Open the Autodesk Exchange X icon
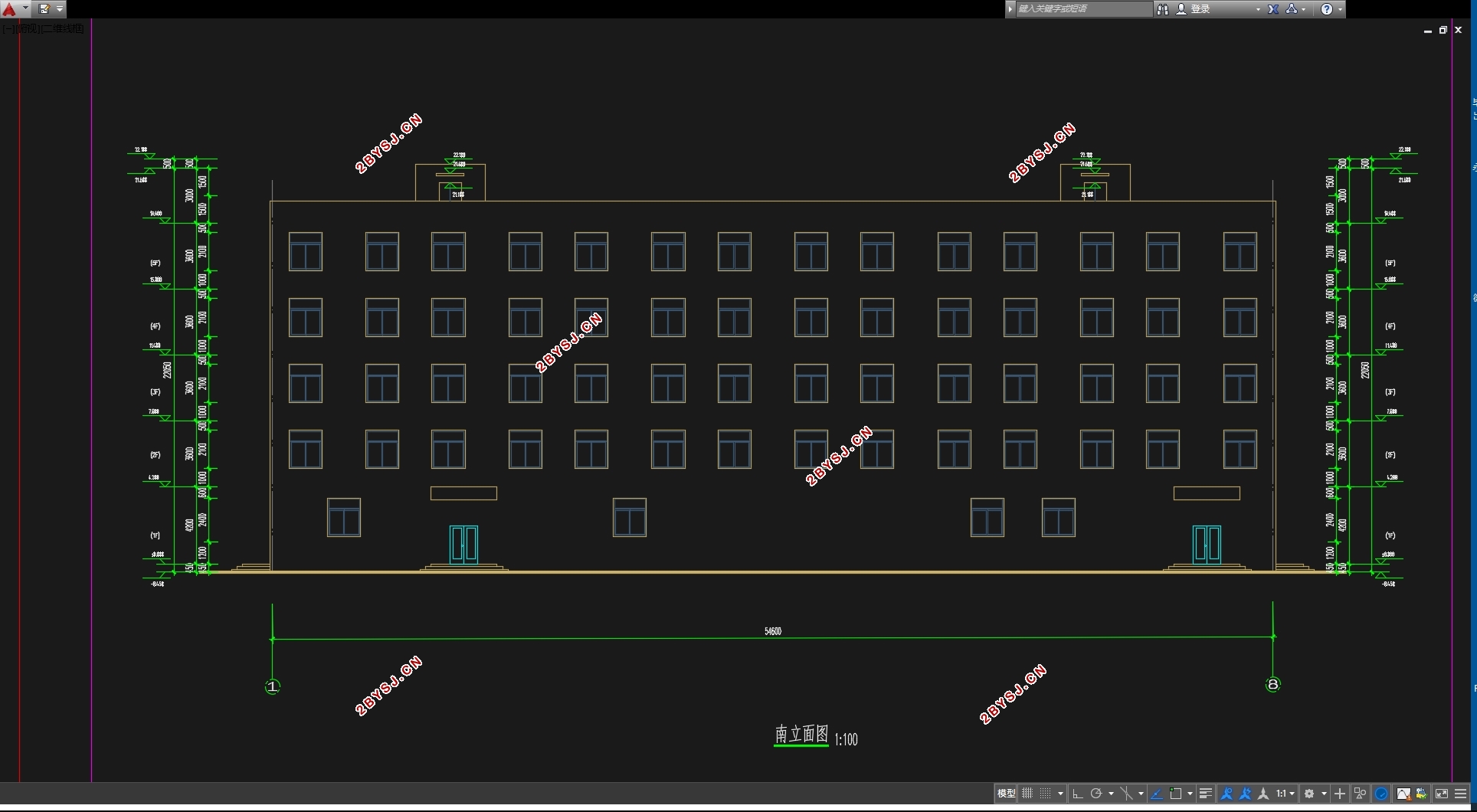Viewport: 1477px width, 812px height. pyautogui.click(x=1273, y=9)
